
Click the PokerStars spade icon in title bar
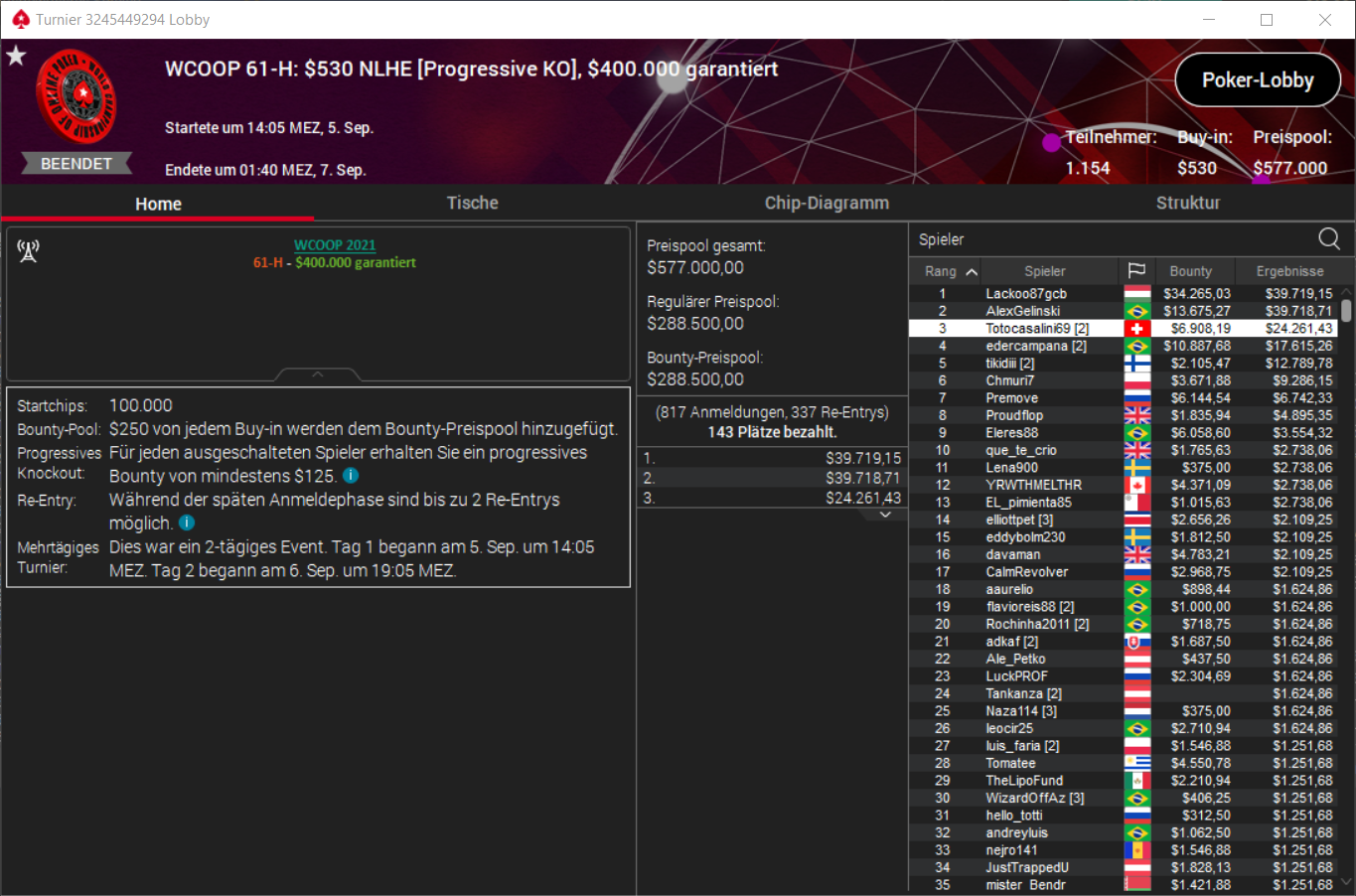20,19
